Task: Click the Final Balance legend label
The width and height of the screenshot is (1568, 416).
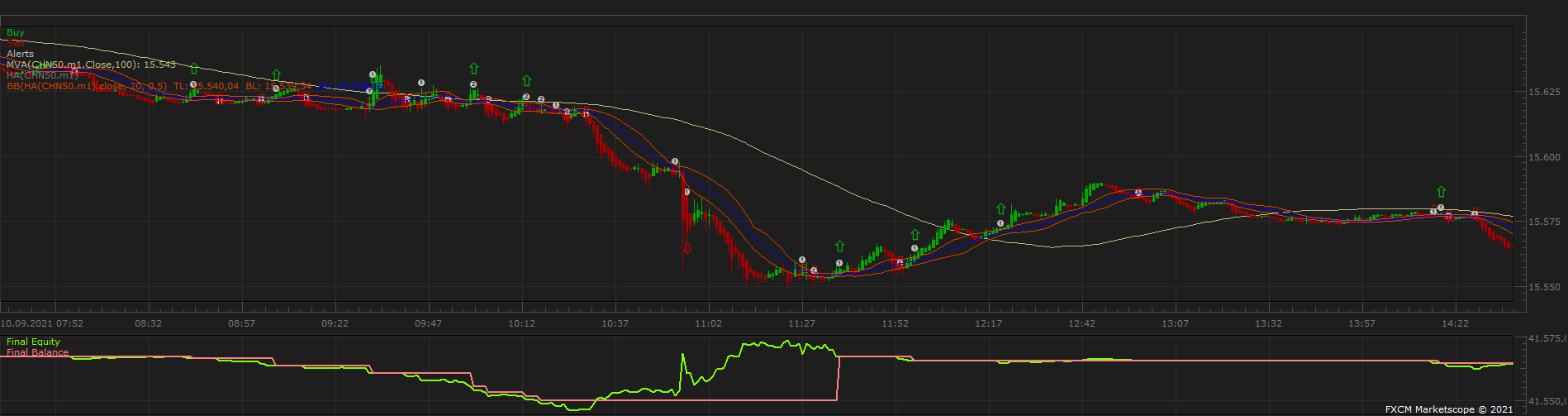Action: tap(37, 352)
